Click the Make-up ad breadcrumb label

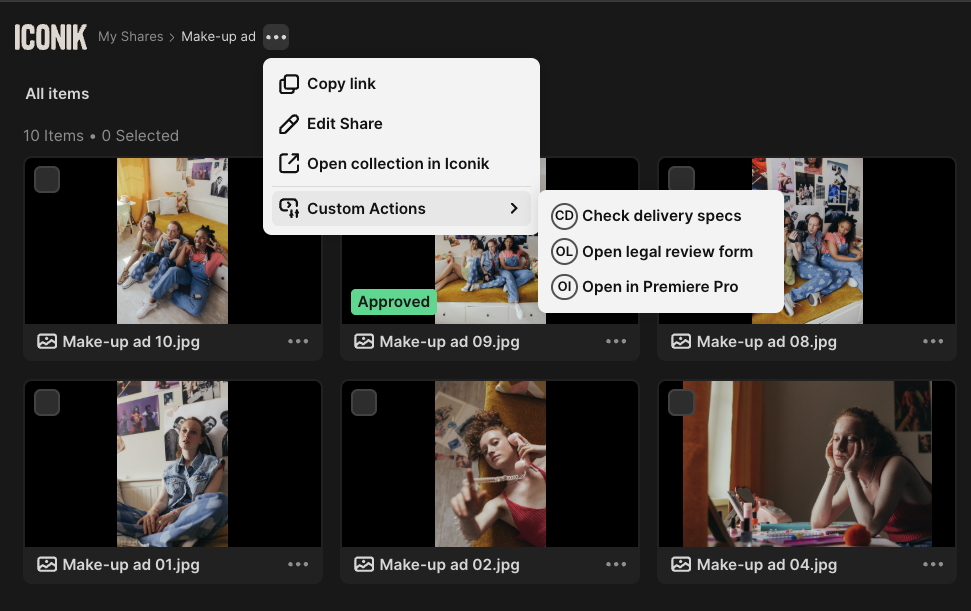click(x=219, y=36)
